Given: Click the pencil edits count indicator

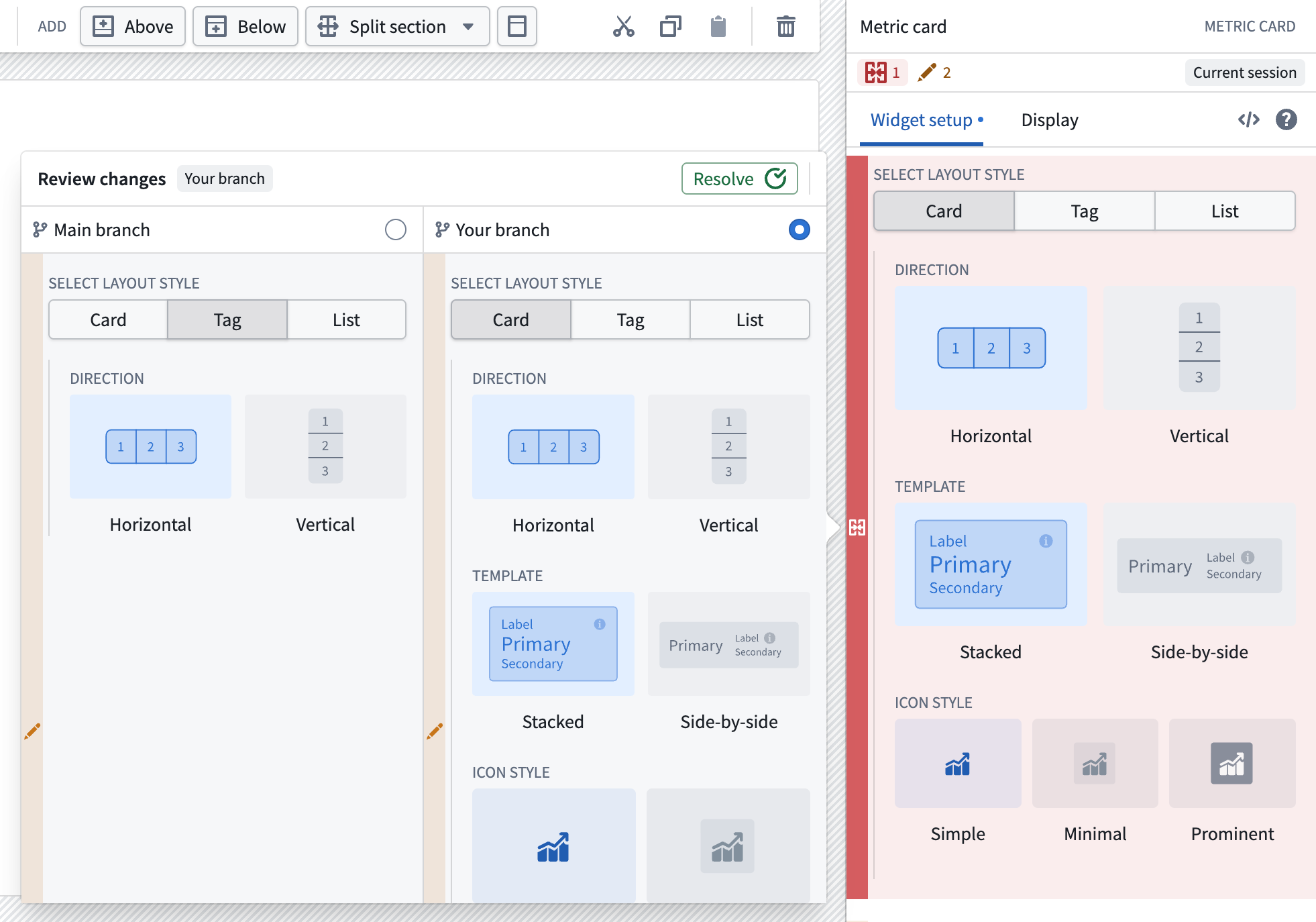Looking at the screenshot, I should [934, 72].
